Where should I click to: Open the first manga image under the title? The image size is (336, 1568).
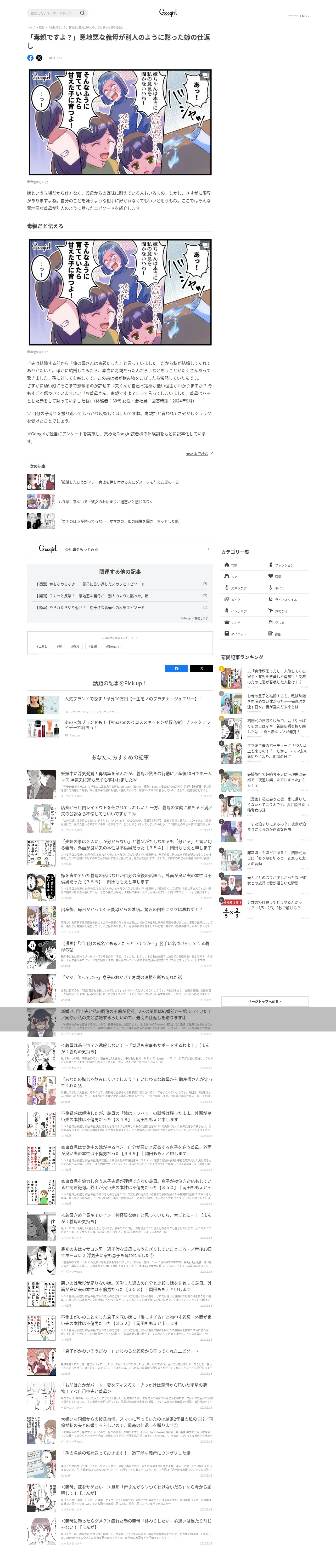coord(120,122)
